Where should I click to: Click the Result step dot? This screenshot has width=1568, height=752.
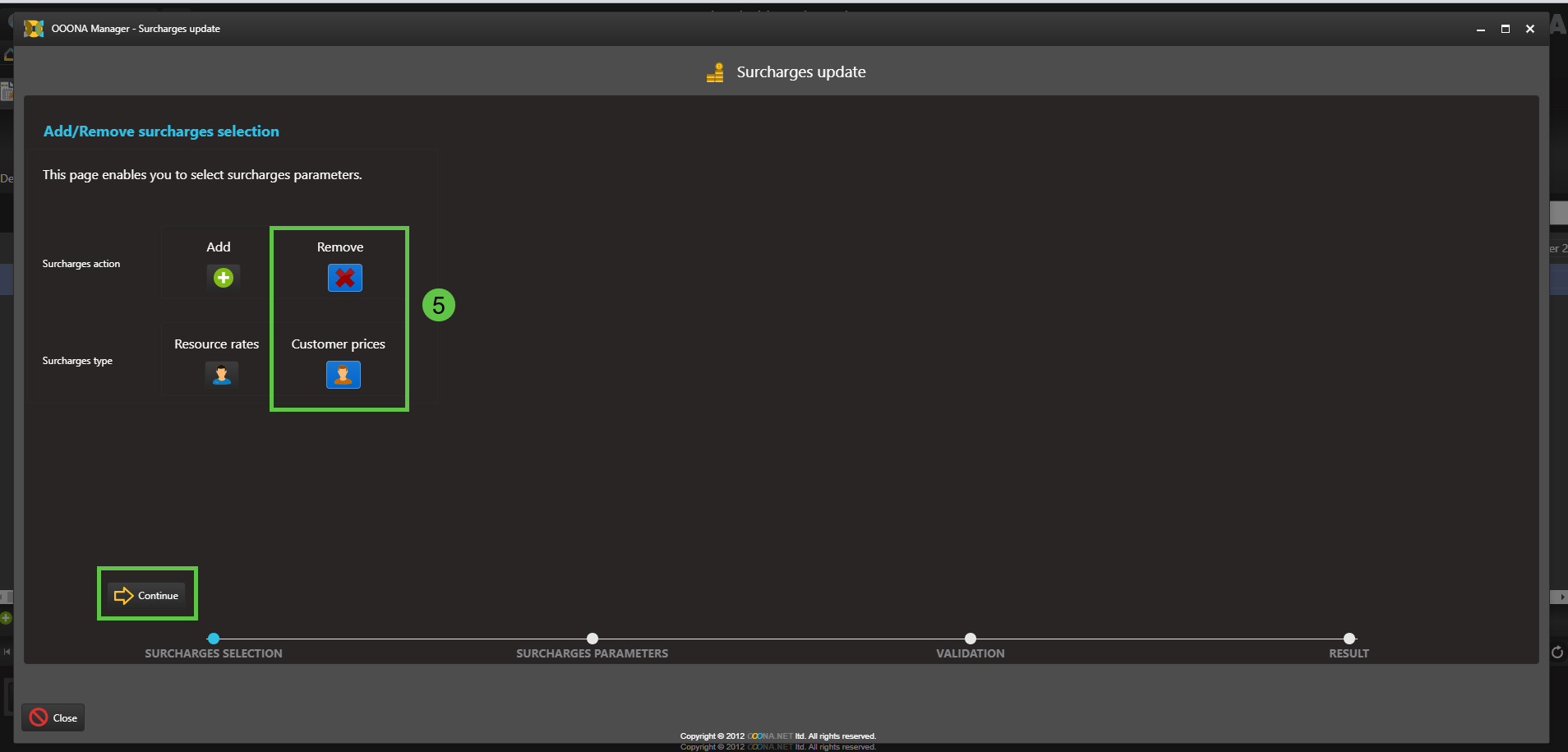pos(1349,639)
